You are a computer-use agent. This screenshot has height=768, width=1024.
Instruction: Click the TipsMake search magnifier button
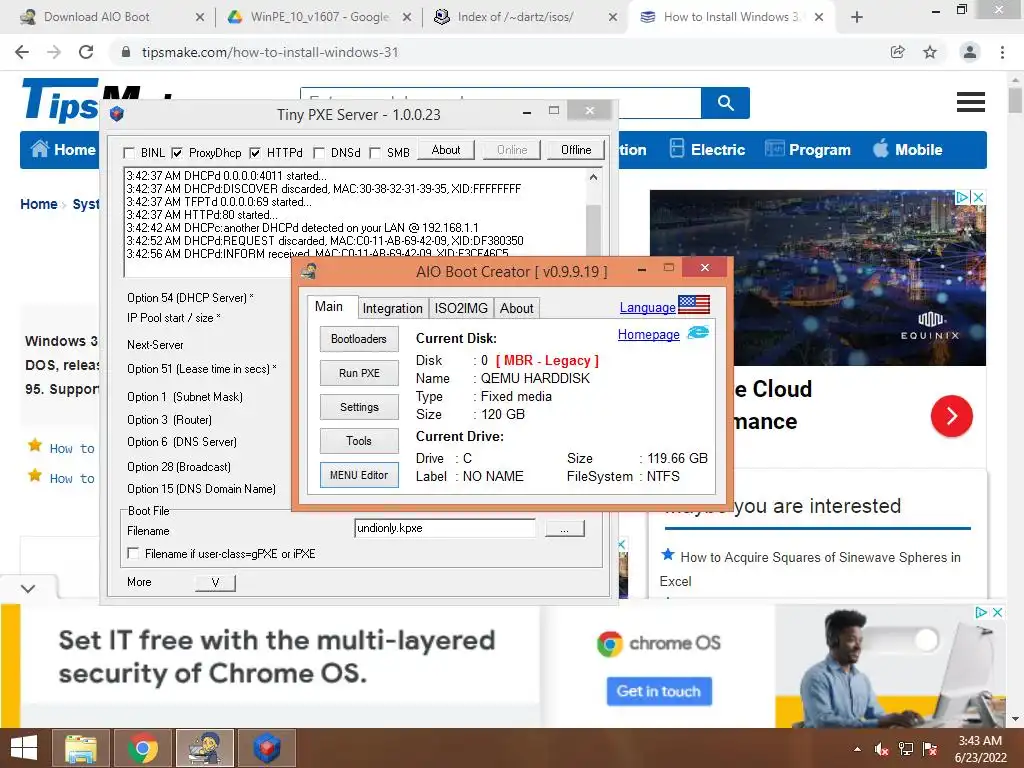click(726, 103)
